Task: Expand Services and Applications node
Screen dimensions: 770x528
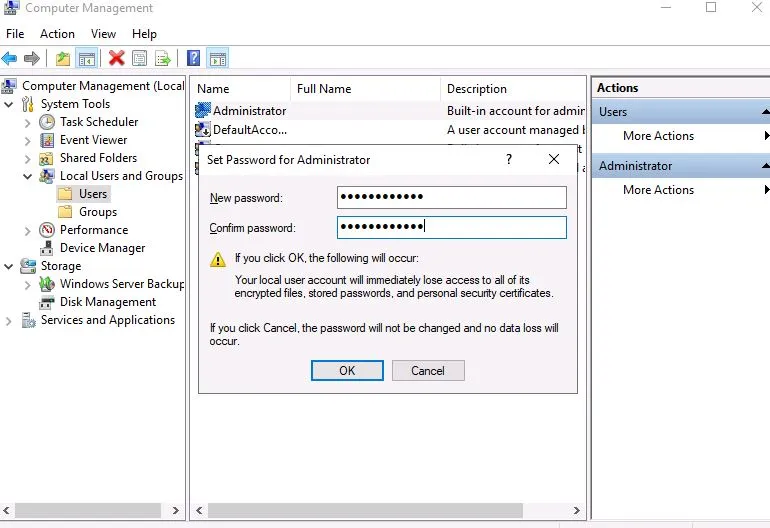Action: 8,321
